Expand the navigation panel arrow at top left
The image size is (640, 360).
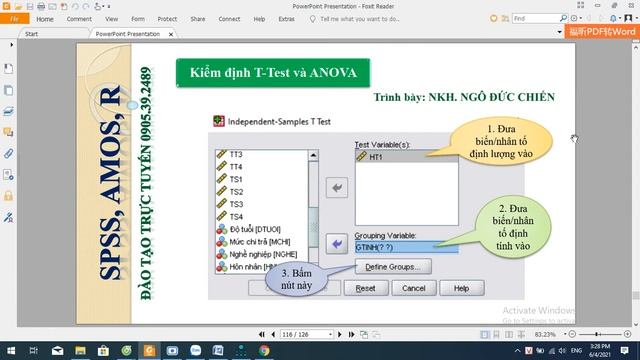click(x=11, y=44)
